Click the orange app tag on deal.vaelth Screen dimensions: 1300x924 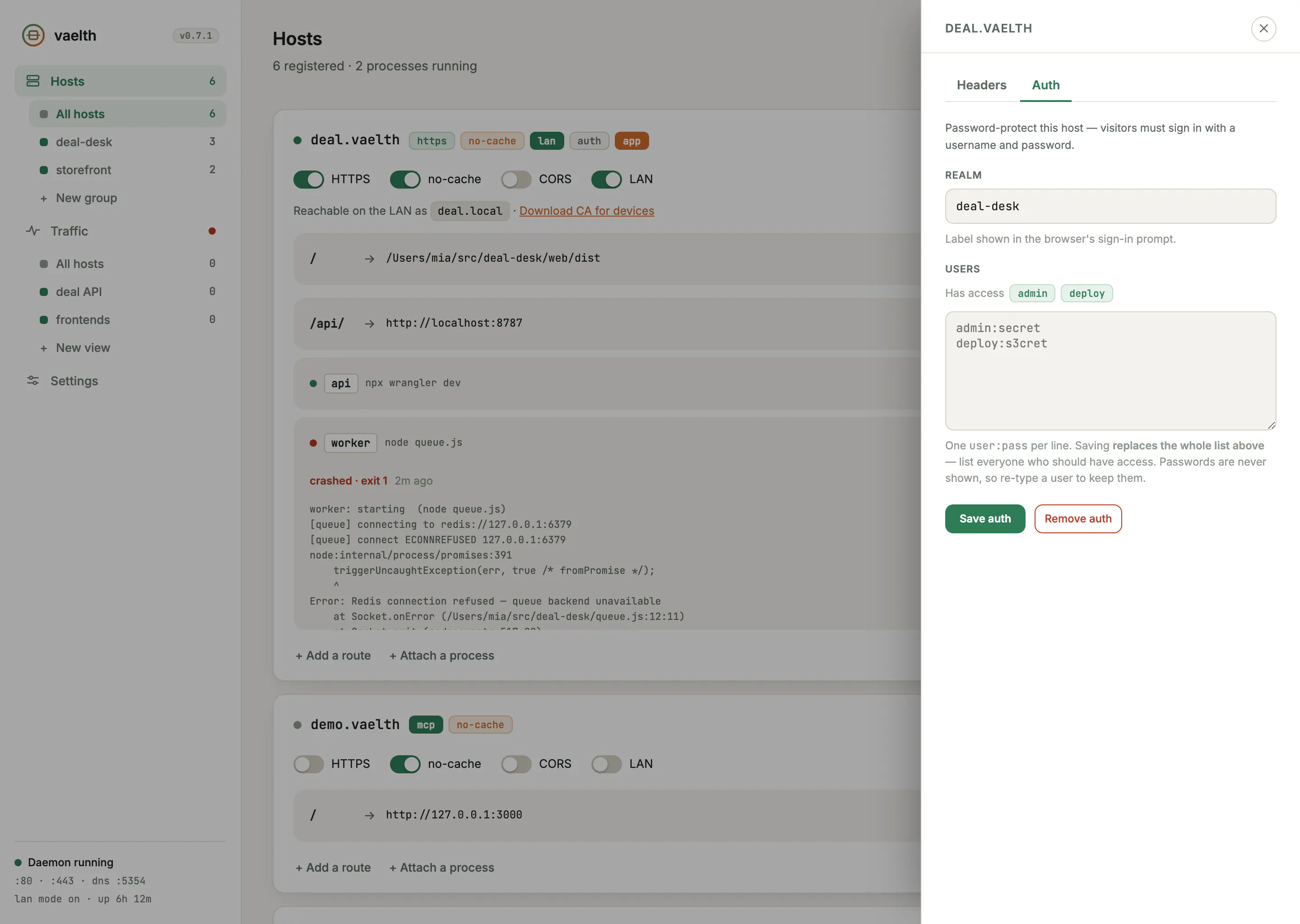[x=631, y=140]
